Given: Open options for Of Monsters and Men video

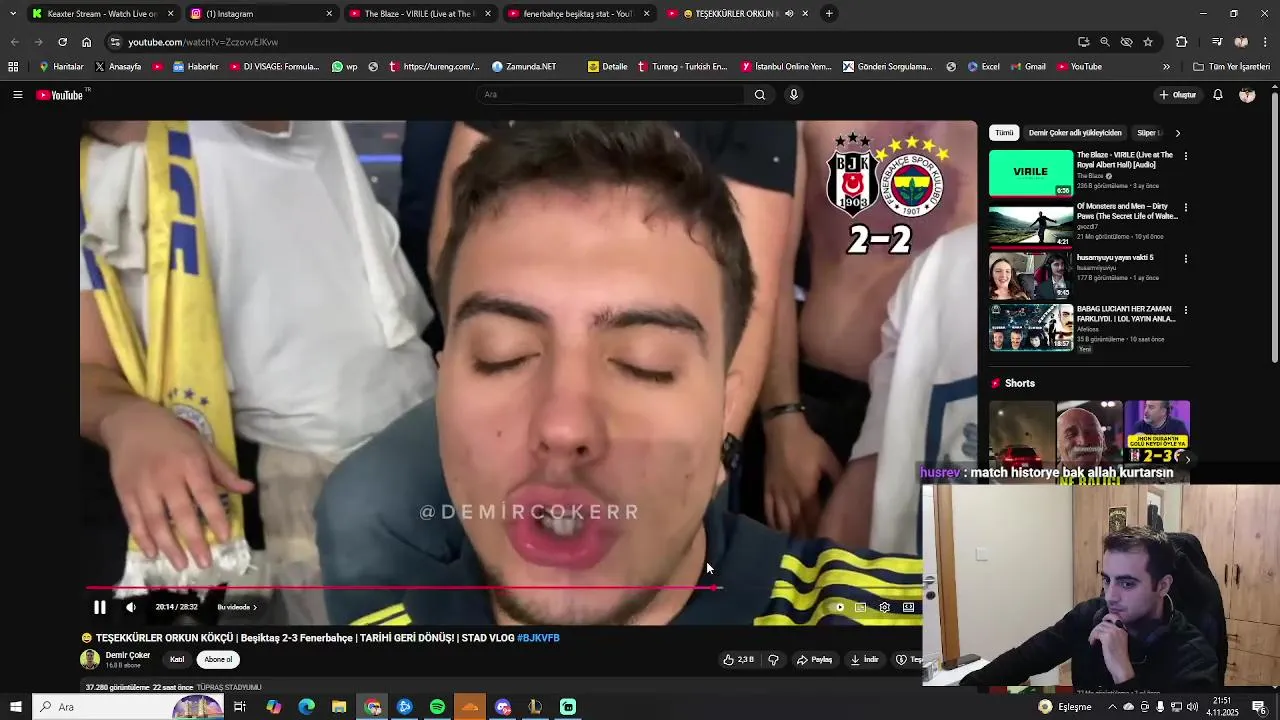Looking at the screenshot, I should (x=1186, y=207).
